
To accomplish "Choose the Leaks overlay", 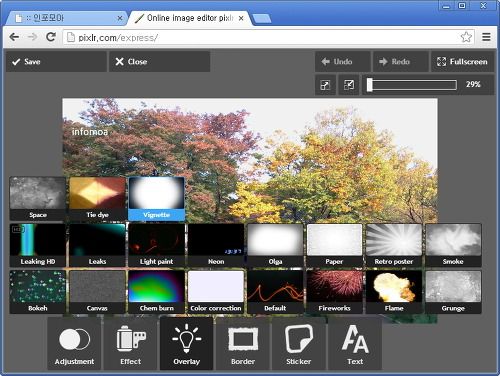I will click(x=97, y=245).
